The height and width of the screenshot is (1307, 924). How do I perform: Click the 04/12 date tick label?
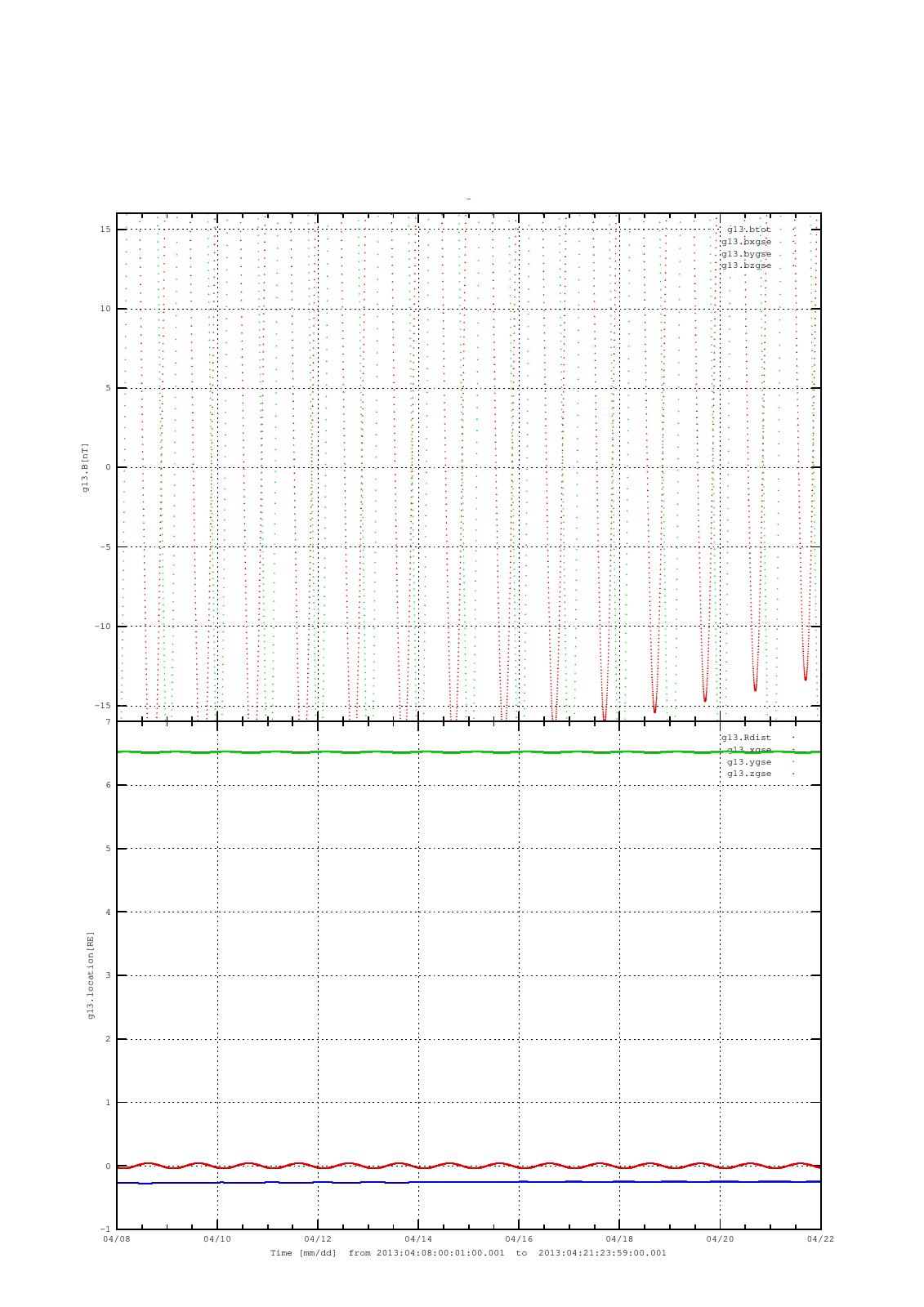tap(318, 1239)
